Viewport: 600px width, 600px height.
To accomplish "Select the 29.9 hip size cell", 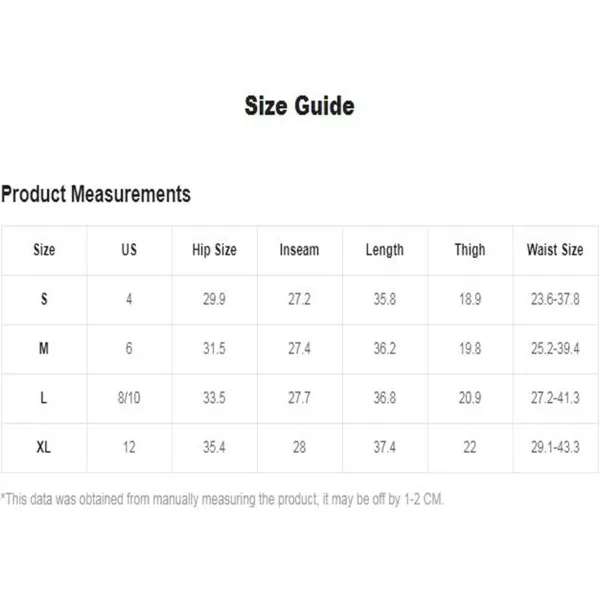I will point(214,300).
